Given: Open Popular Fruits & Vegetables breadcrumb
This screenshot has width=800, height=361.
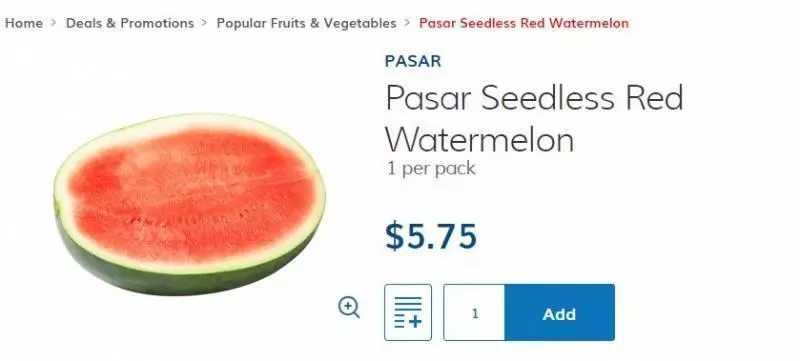Looking at the screenshot, I should [x=306, y=23].
